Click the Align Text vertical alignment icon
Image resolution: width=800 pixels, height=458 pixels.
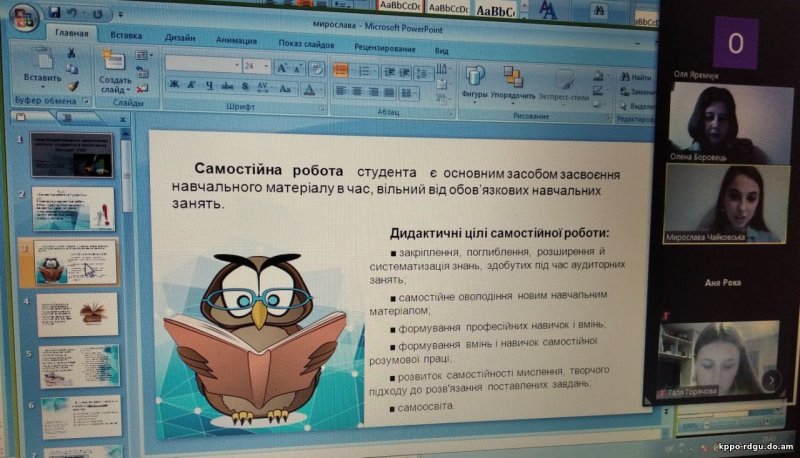click(442, 84)
